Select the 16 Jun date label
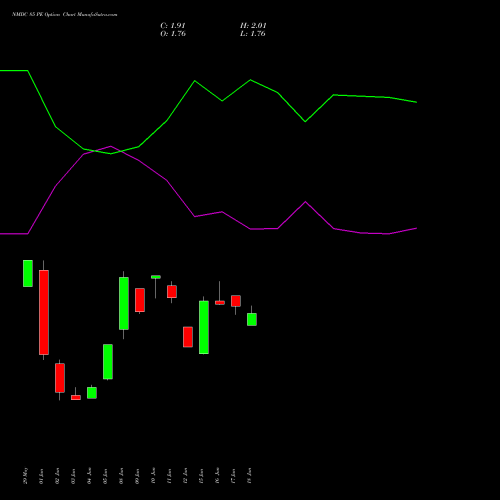The height and width of the screenshot is (500, 500). click(x=218, y=476)
